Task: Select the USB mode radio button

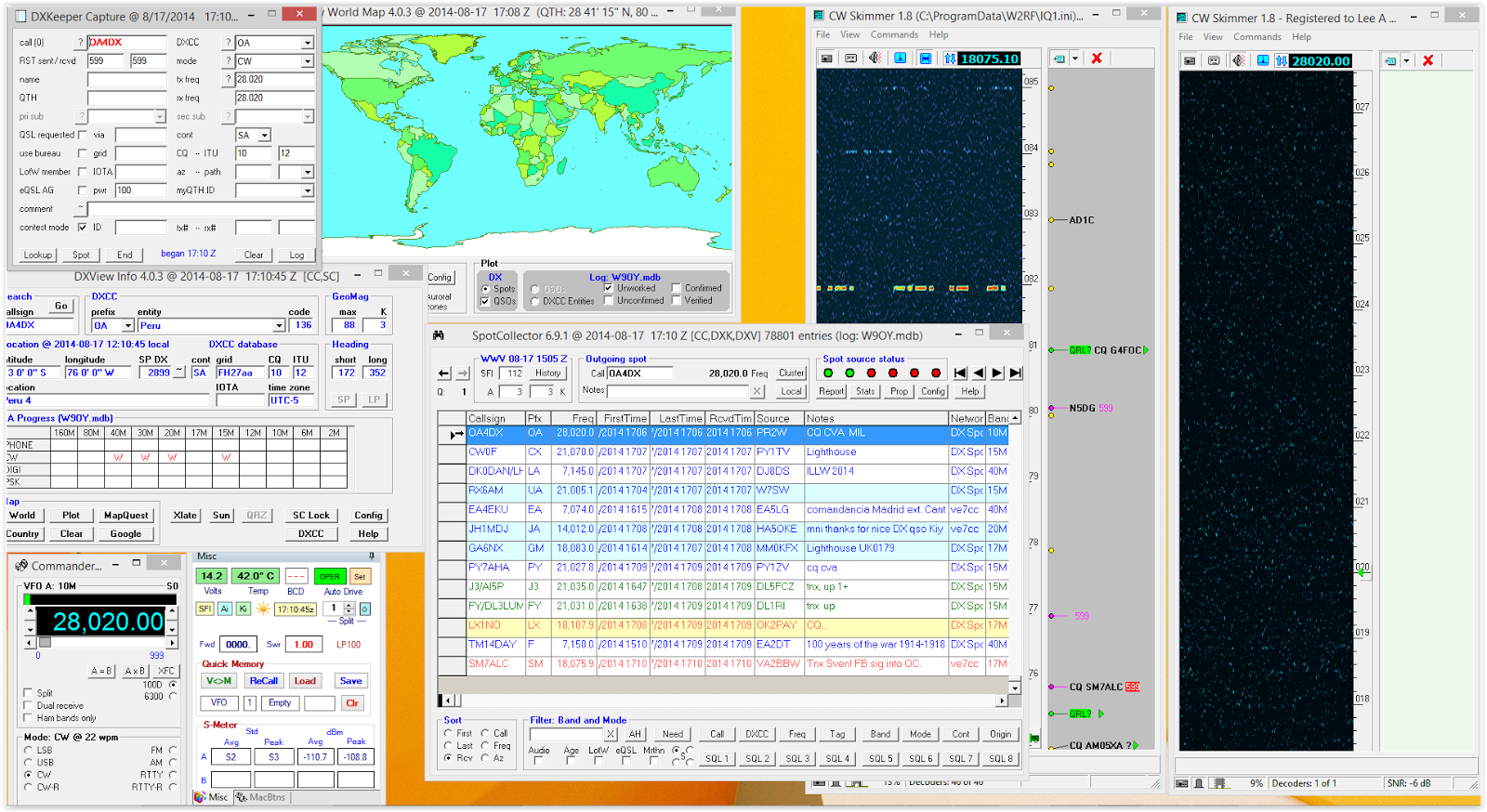Action: pos(28,762)
